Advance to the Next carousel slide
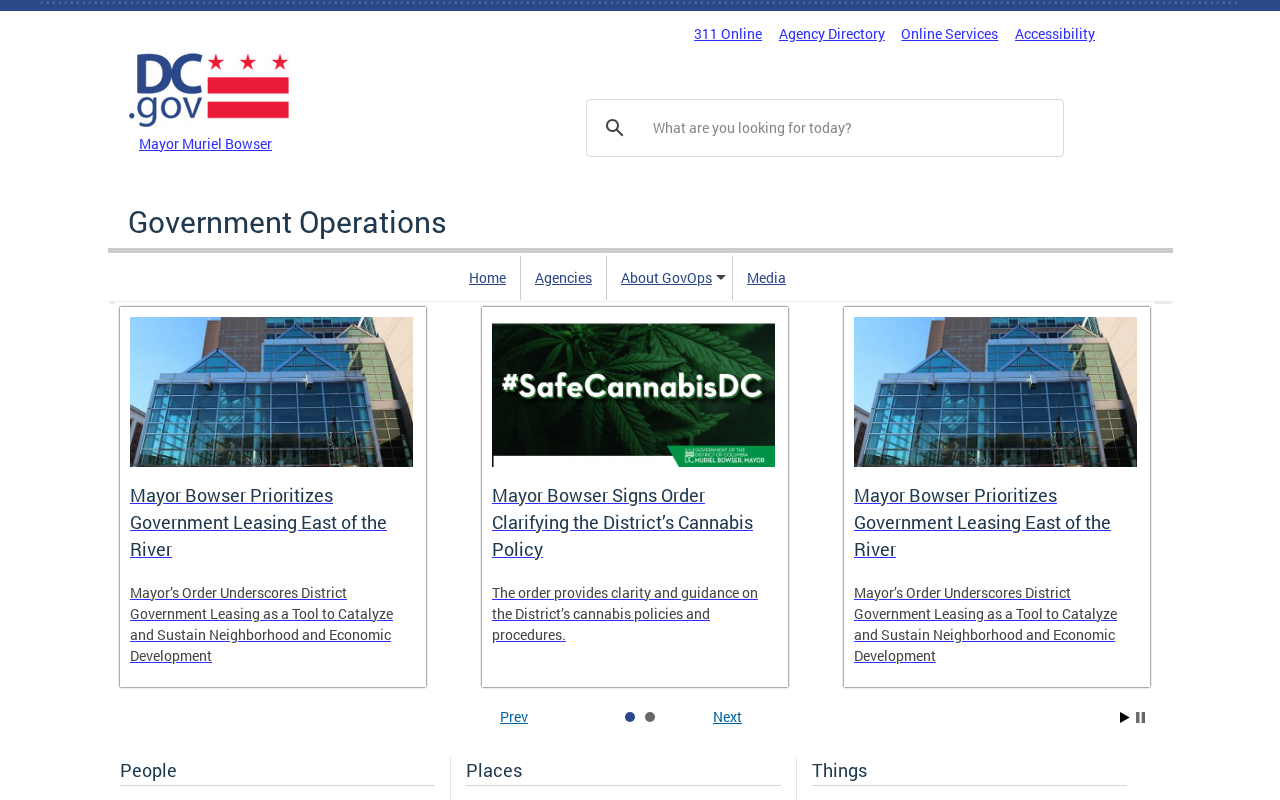Image resolution: width=1280 pixels, height=800 pixels. click(727, 717)
